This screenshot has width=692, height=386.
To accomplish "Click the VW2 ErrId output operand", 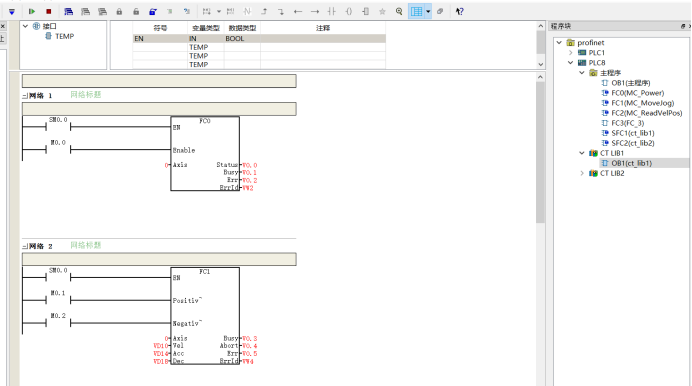I will coord(248,188).
